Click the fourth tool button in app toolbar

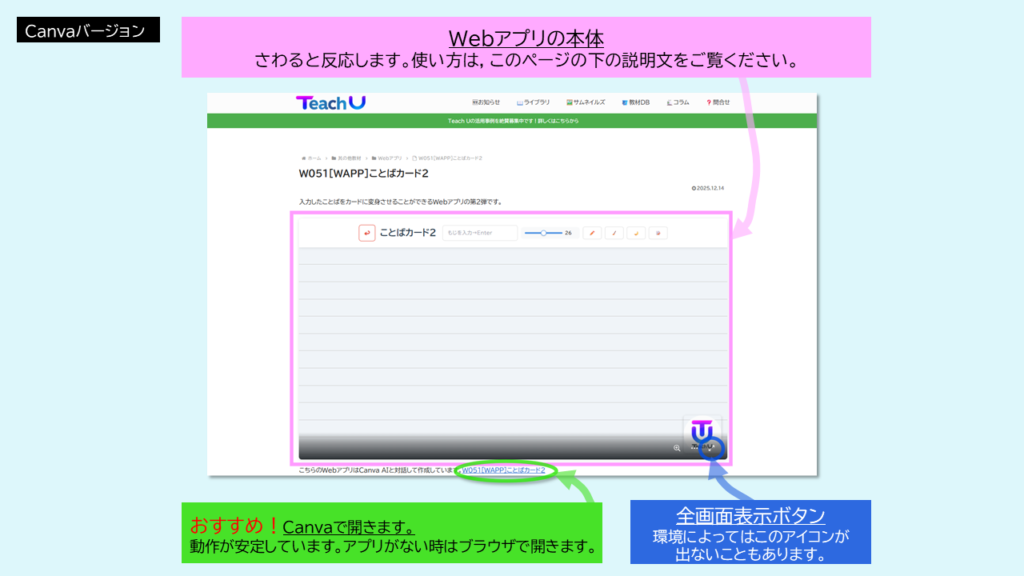tap(658, 233)
